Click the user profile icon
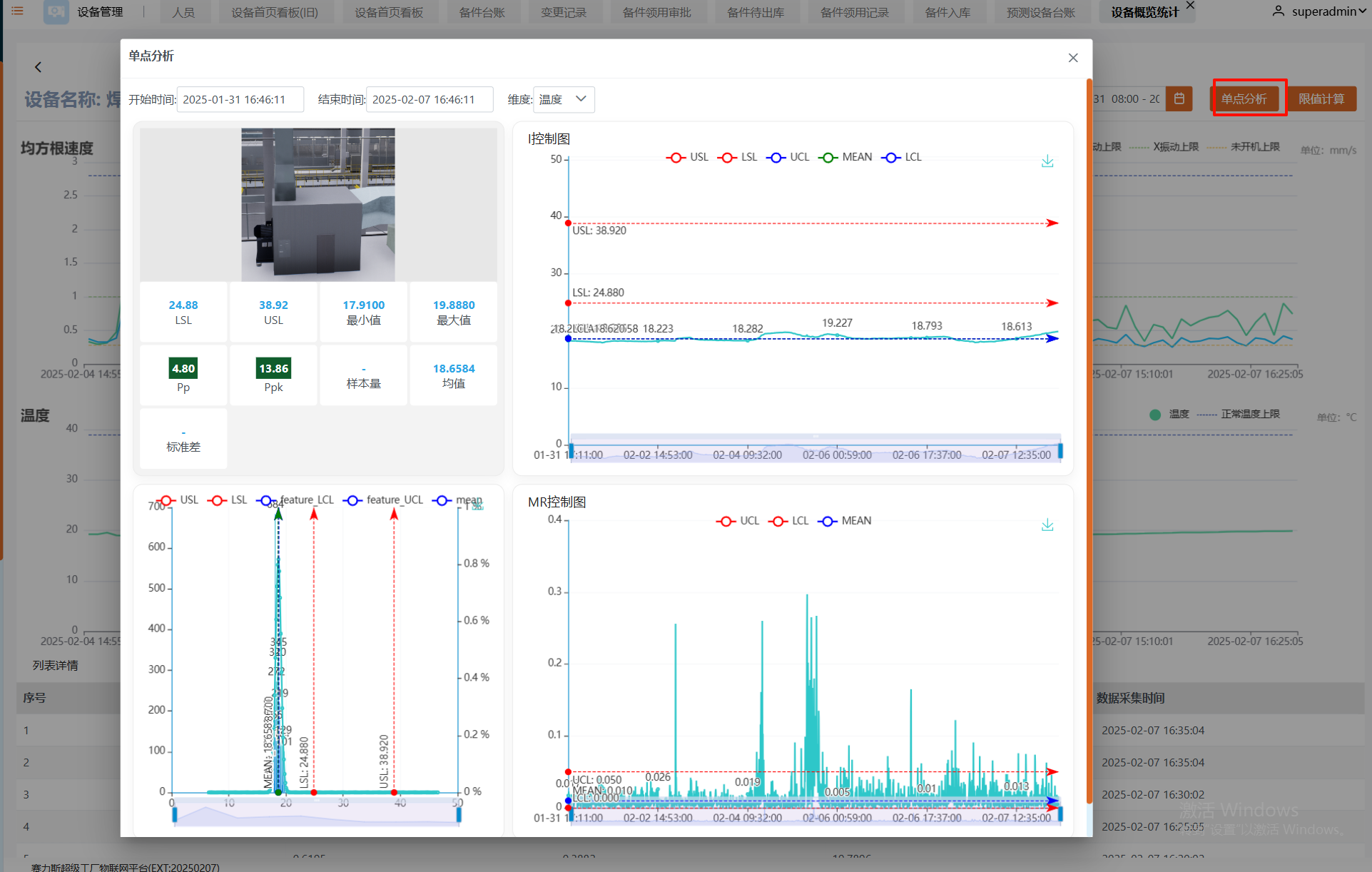 point(1278,11)
